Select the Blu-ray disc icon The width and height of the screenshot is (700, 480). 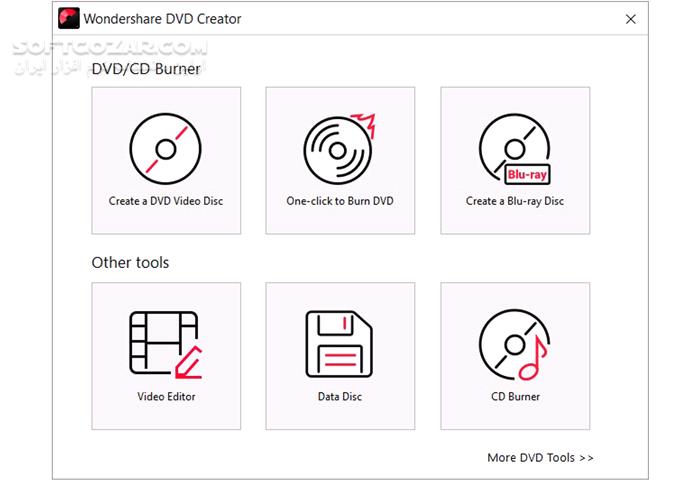pyautogui.click(x=515, y=149)
